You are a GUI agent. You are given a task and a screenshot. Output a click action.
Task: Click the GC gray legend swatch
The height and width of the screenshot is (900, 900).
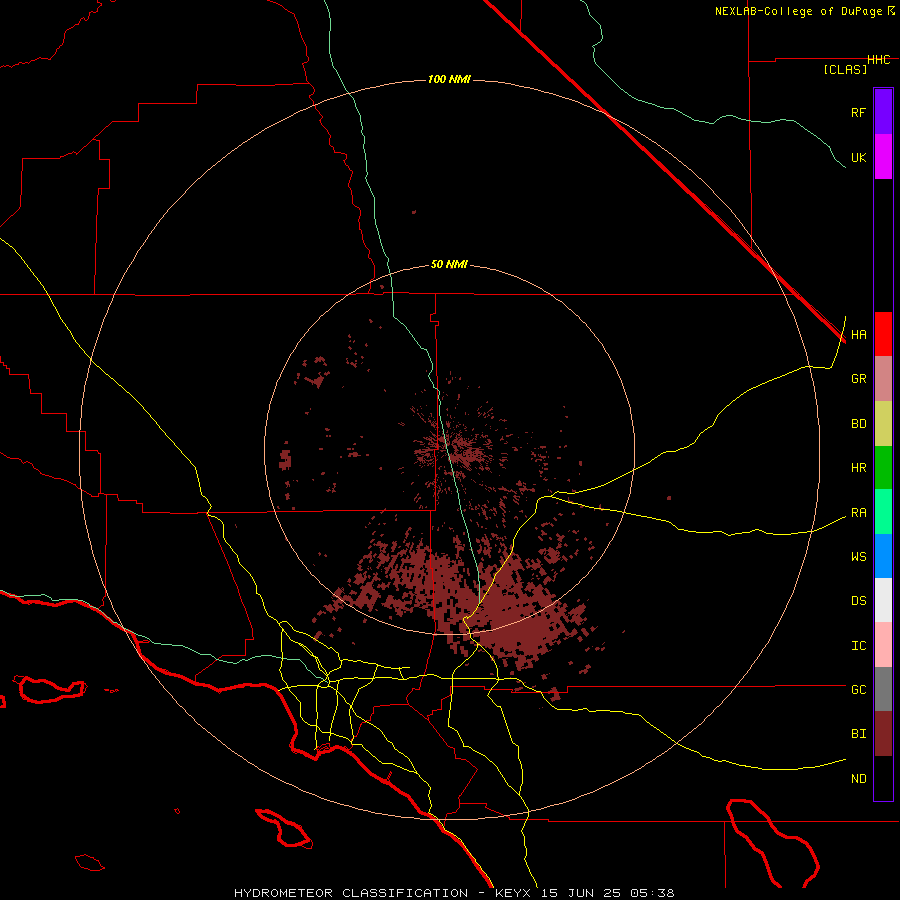point(883,689)
